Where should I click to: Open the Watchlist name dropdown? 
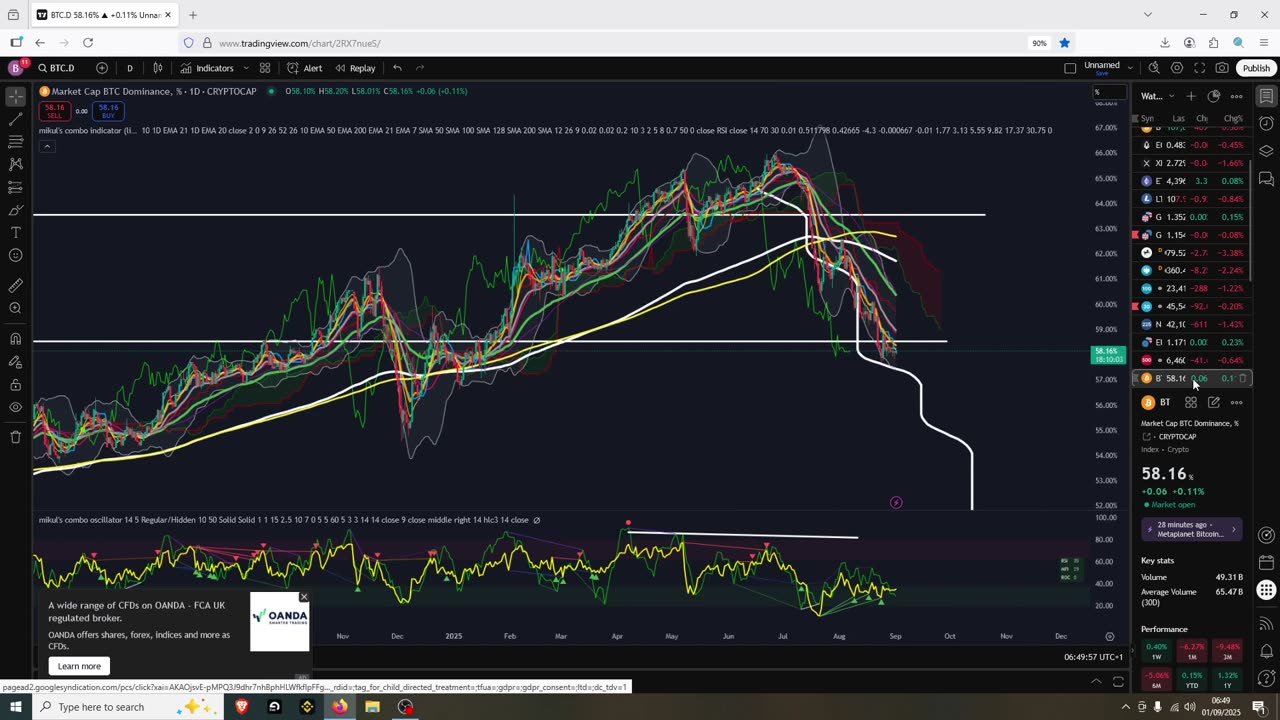tap(1158, 96)
